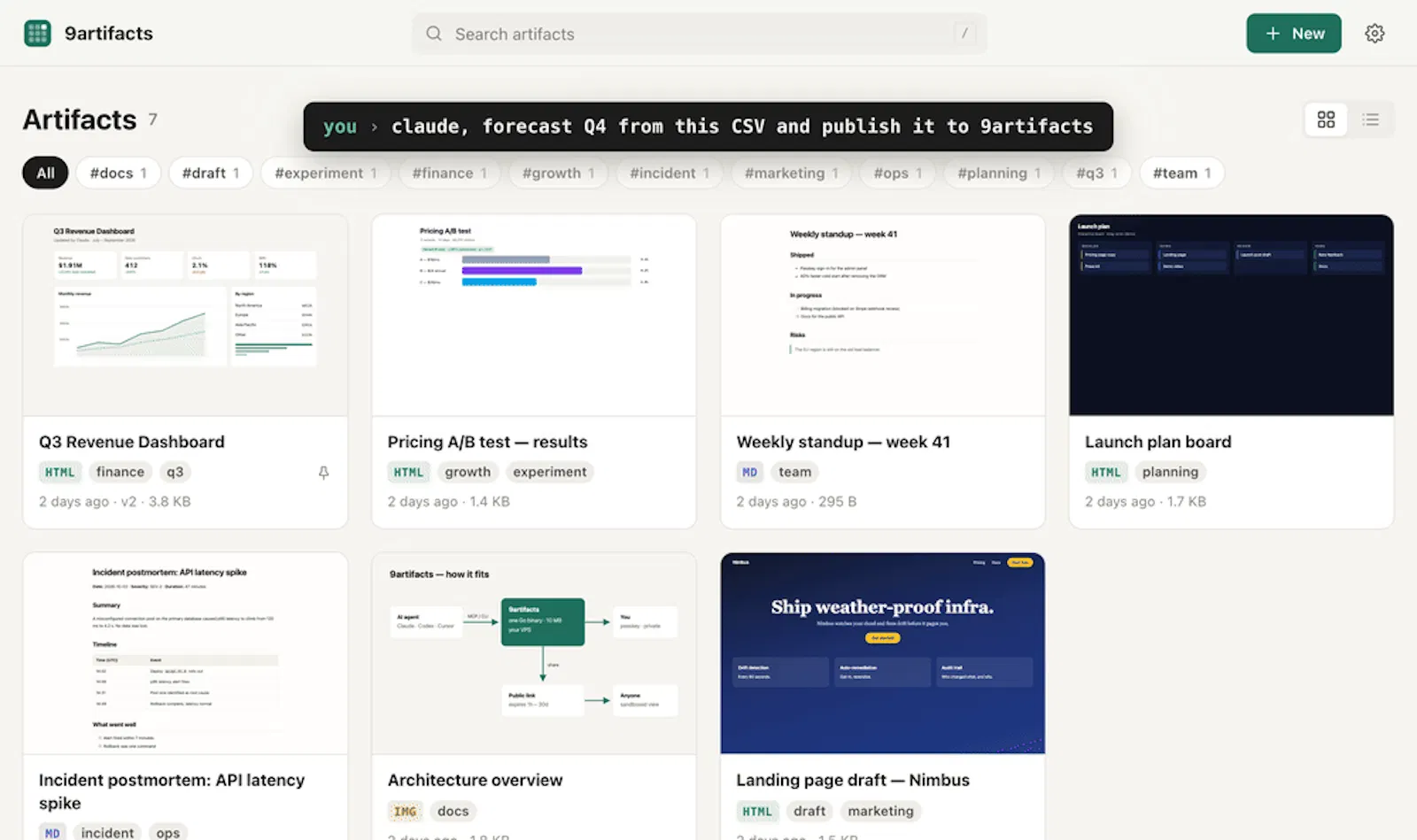This screenshot has width=1417, height=840.
Task: Filter by #marketing tag
Action: [791, 173]
